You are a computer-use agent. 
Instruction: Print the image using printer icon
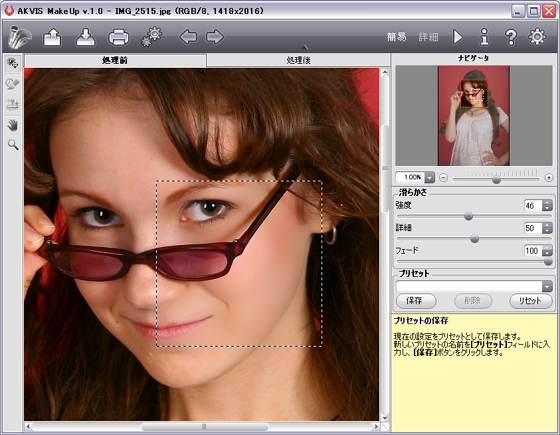click(119, 37)
